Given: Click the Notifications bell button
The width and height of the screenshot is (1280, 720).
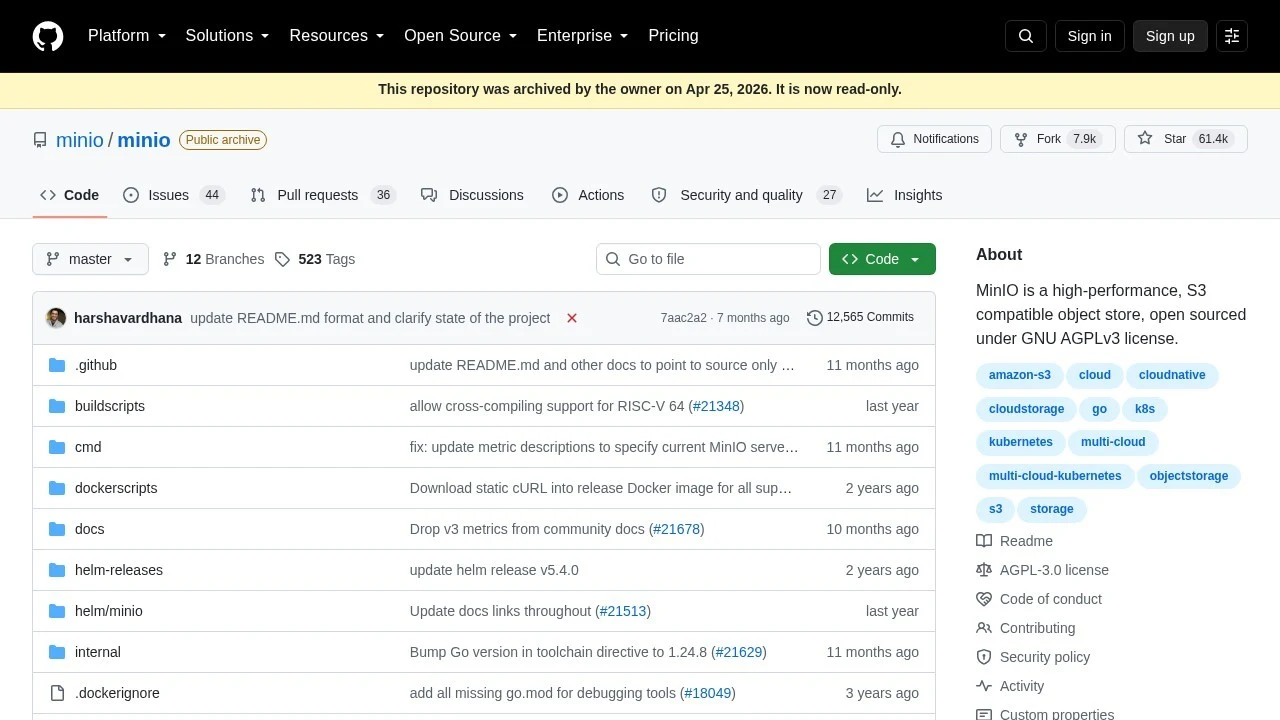Looking at the screenshot, I should coord(934,139).
